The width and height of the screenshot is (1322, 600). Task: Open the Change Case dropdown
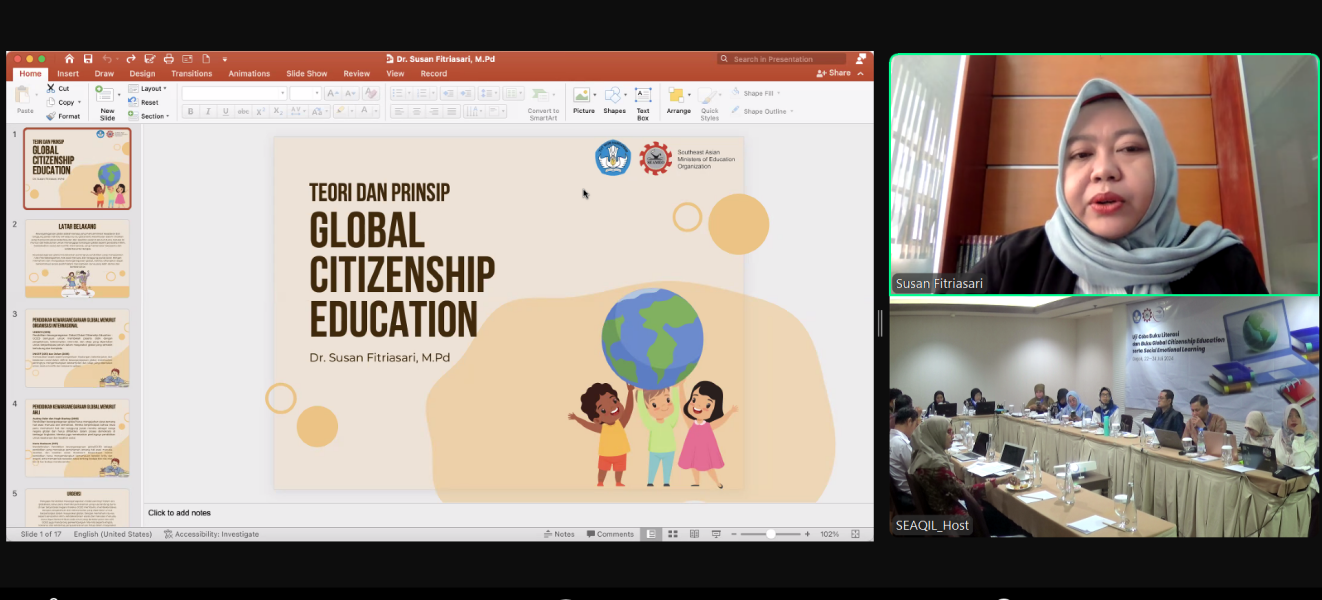[x=319, y=111]
